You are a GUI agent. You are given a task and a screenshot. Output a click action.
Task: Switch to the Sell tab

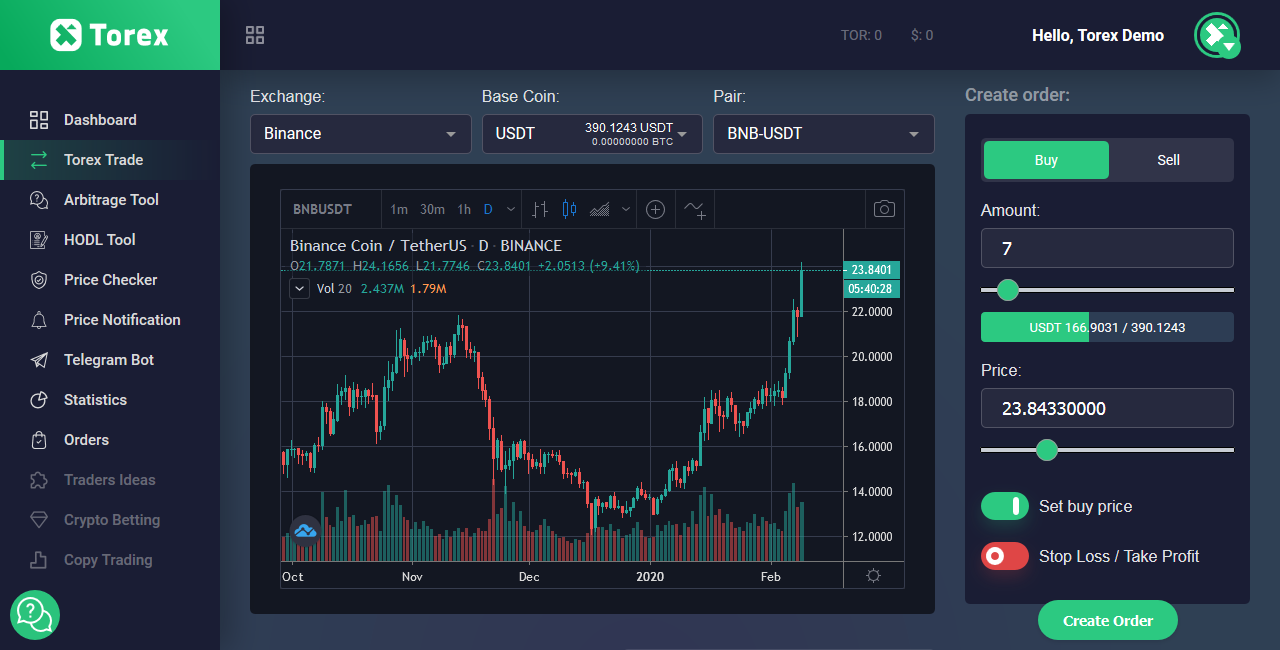click(1169, 159)
